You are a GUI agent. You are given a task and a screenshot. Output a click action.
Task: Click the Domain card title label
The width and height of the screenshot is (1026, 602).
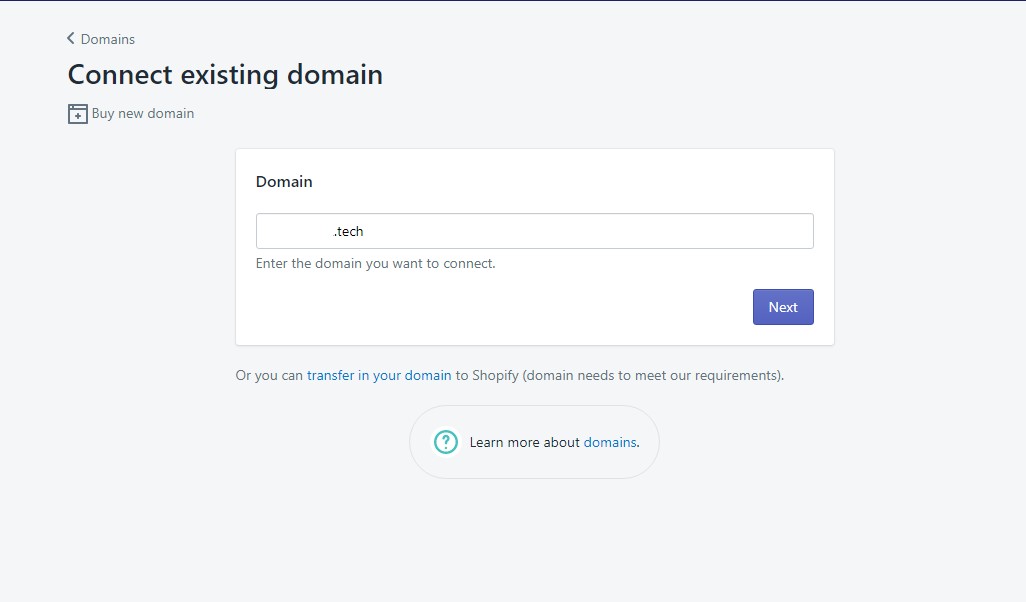(284, 182)
